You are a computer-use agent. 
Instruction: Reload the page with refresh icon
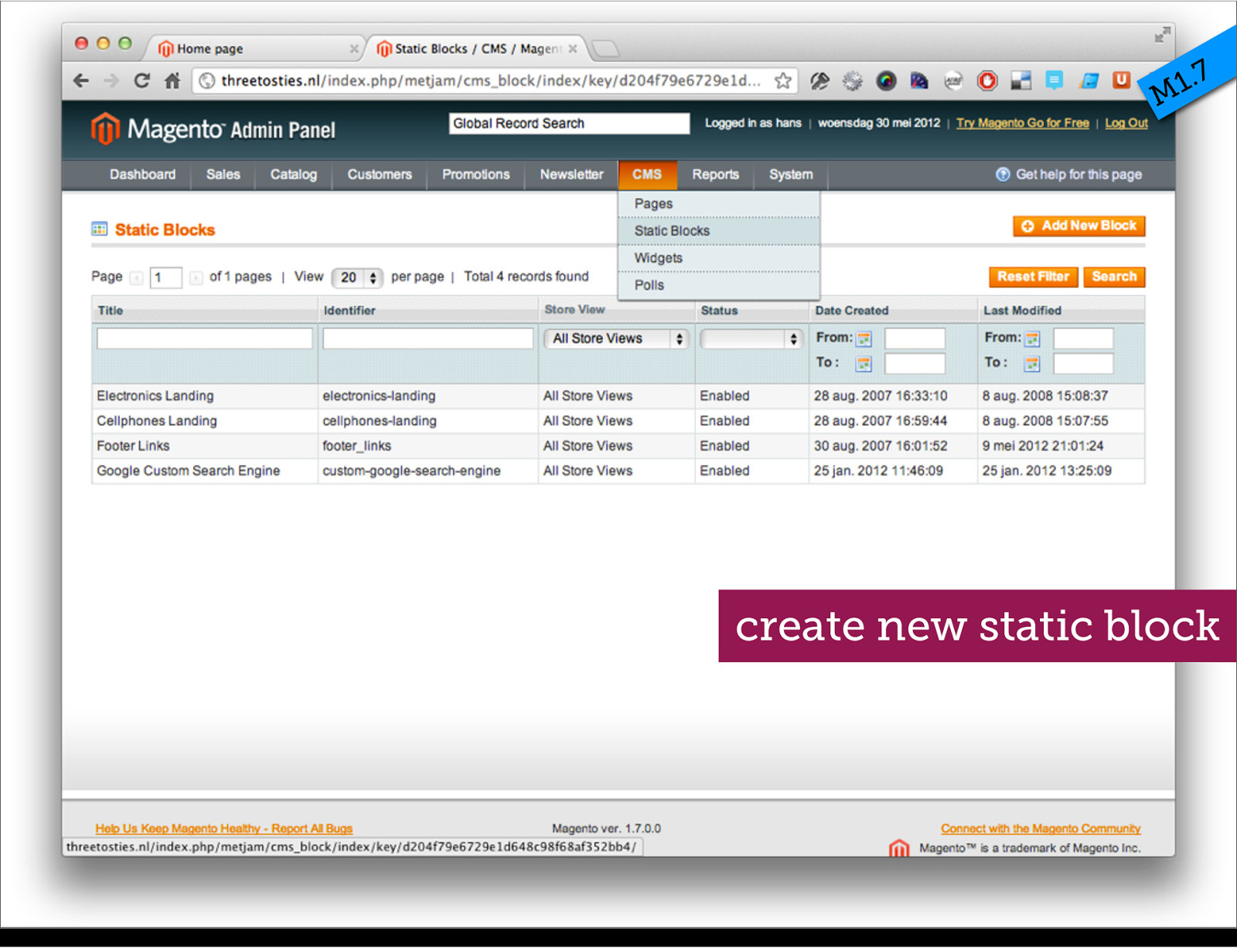tap(141, 80)
